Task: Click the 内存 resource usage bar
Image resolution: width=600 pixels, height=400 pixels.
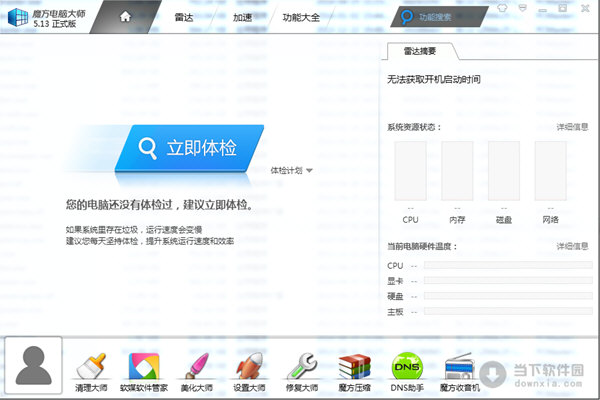Action: click(457, 171)
